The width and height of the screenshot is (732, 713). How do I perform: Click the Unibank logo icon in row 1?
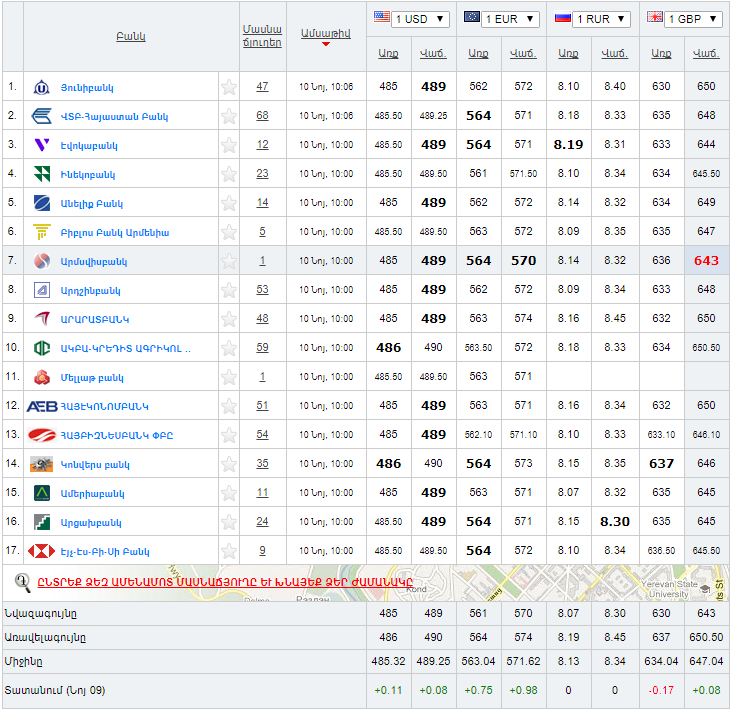(x=42, y=87)
